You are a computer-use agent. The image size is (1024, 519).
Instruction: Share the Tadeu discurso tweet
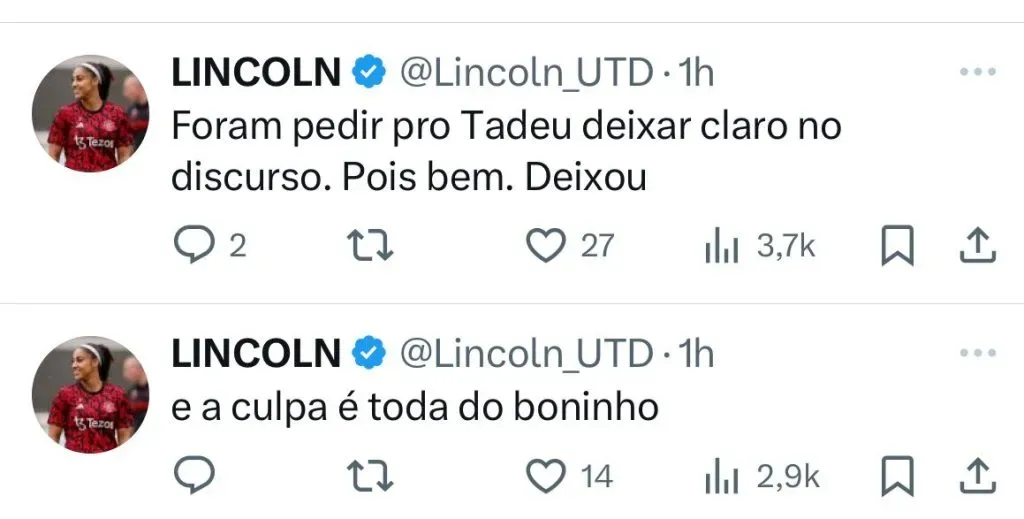[977, 246]
